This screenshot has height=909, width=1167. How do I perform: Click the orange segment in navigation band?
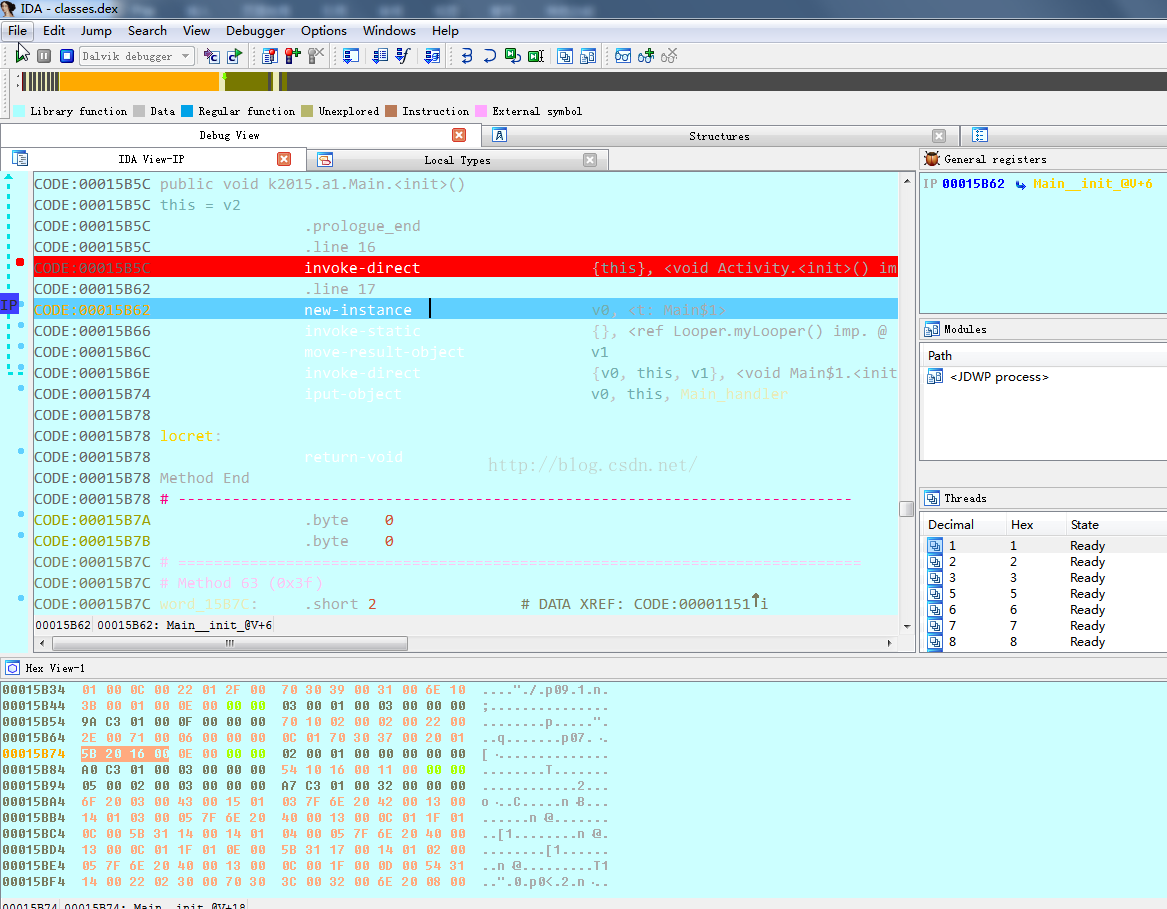(x=139, y=81)
